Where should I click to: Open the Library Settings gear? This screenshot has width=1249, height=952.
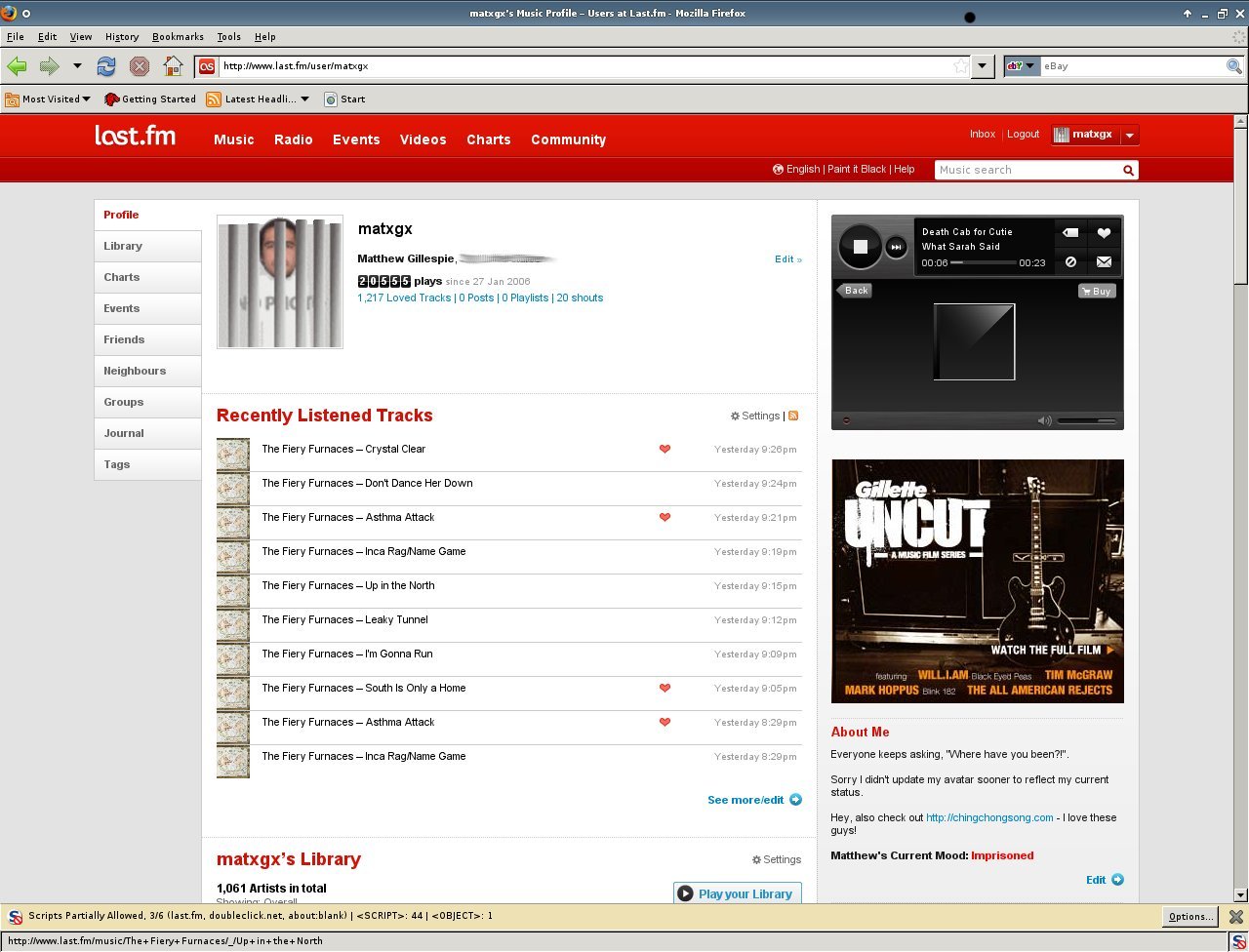(x=776, y=859)
